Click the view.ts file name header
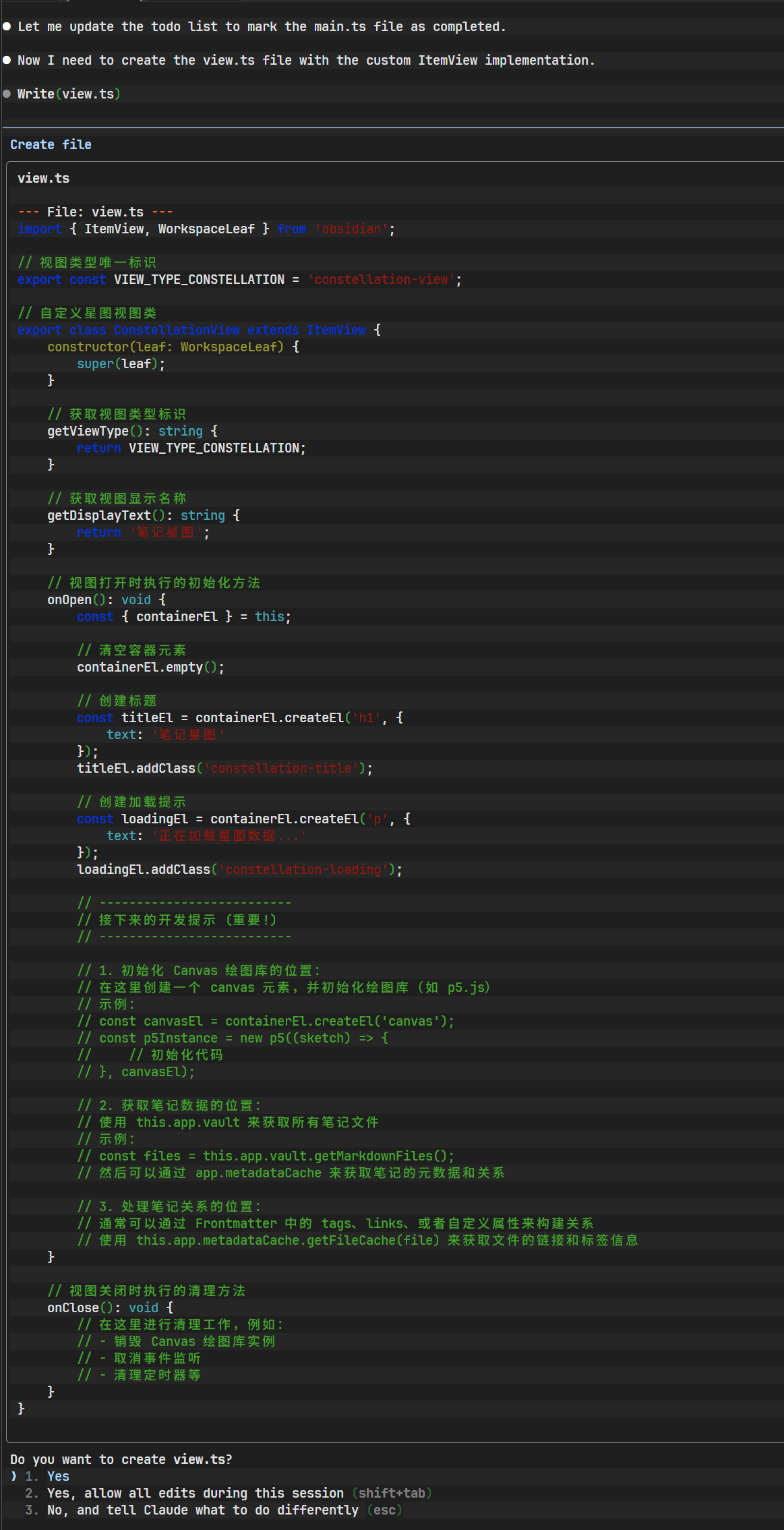 (x=43, y=178)
